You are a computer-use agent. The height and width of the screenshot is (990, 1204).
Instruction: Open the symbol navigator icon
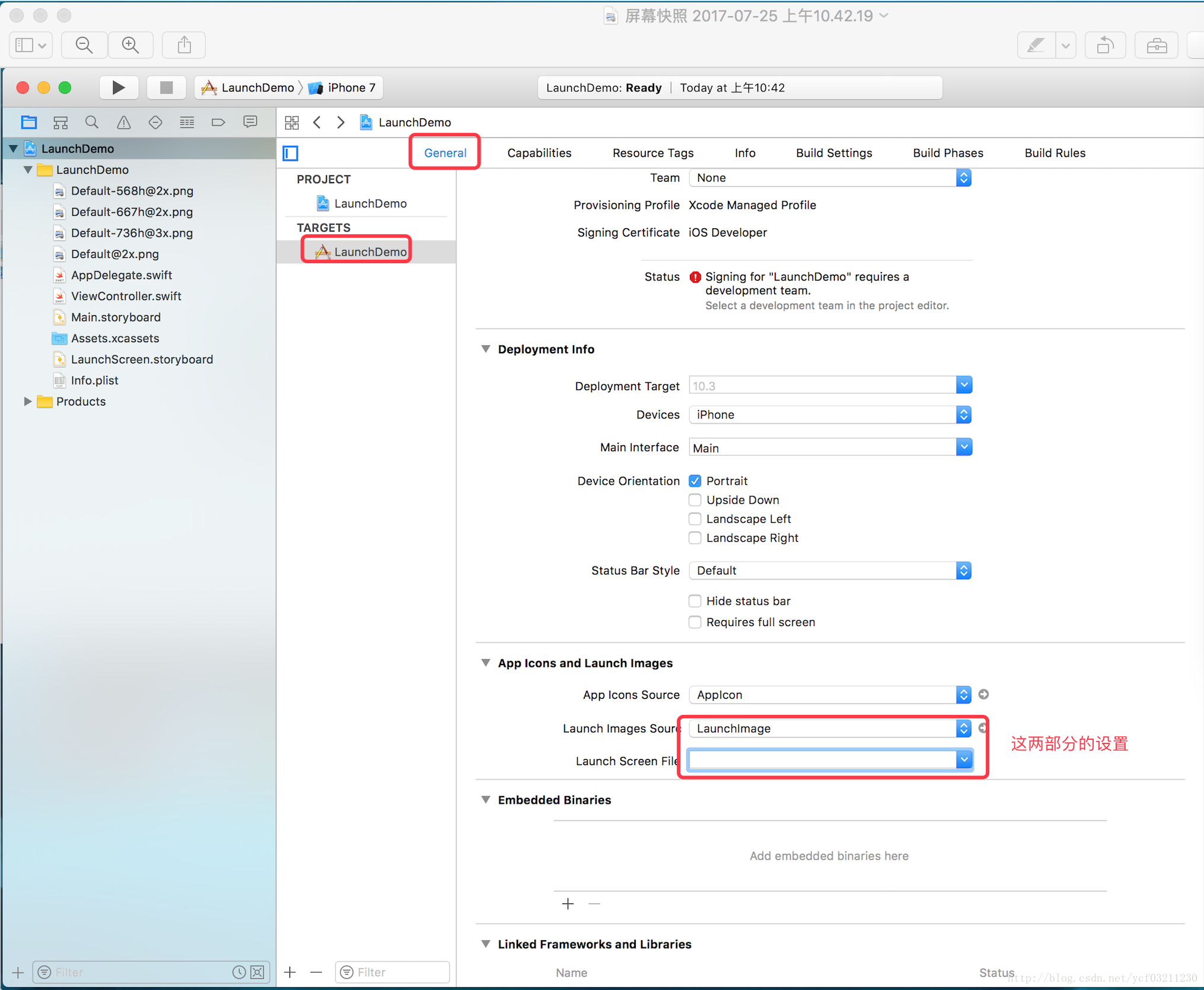(x=60, y=123)
